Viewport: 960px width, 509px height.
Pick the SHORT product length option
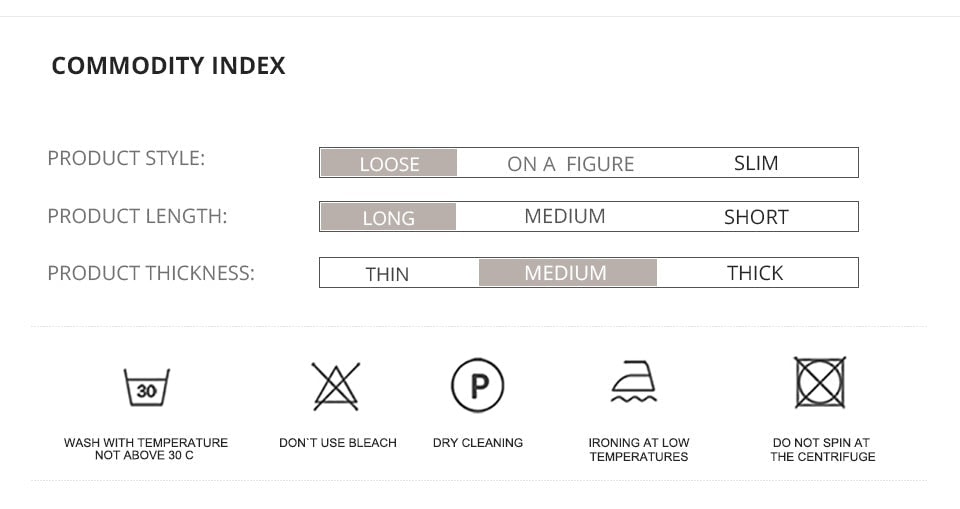(756, 217)
